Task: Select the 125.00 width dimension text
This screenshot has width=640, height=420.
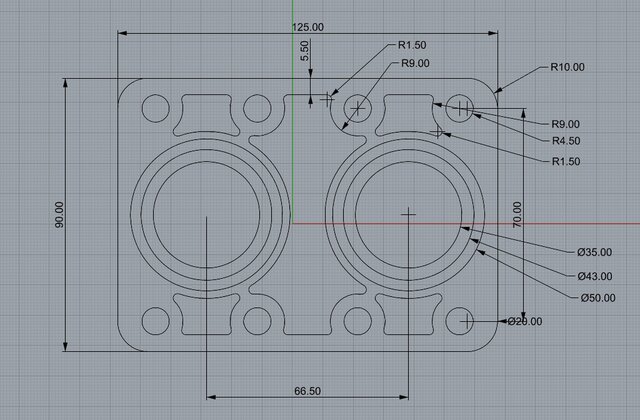Action: pos(309,27)
